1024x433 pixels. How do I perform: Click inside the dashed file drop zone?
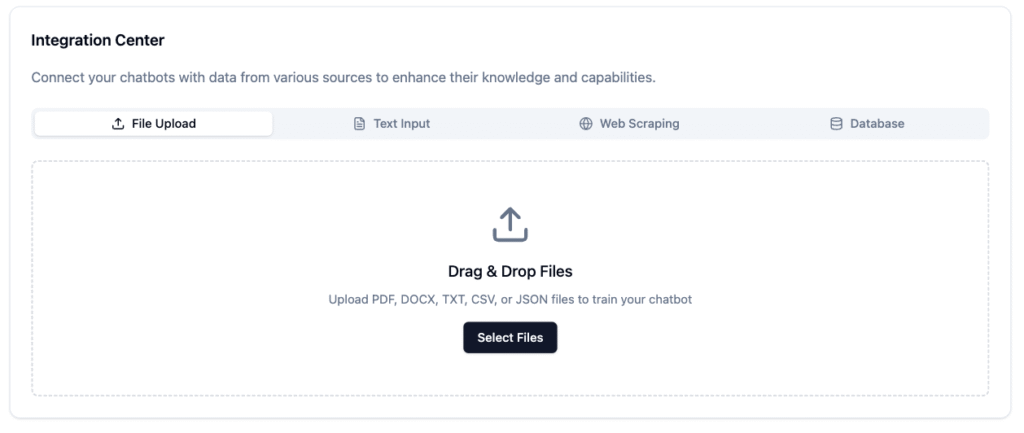coord(510,278)
